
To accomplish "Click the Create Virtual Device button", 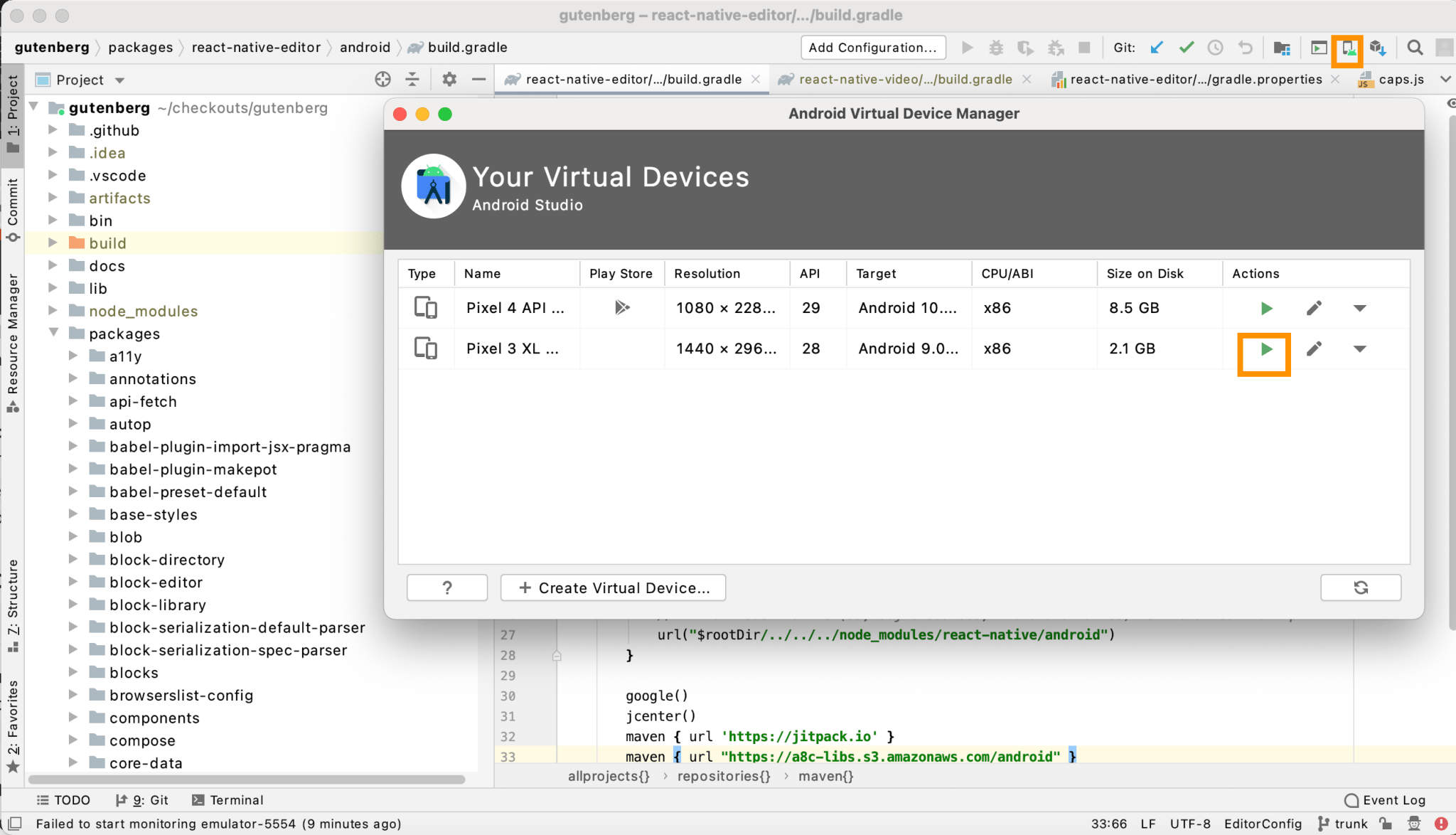I will (612, 587).
